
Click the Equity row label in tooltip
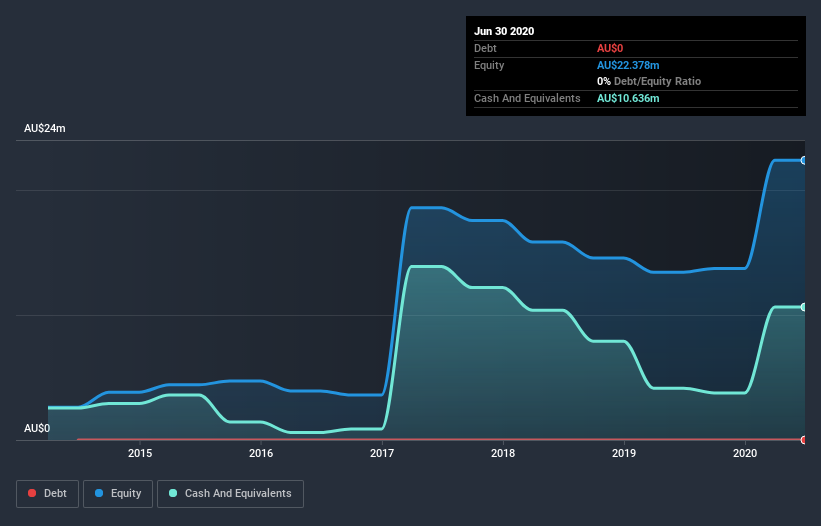[x=489, y=65]
